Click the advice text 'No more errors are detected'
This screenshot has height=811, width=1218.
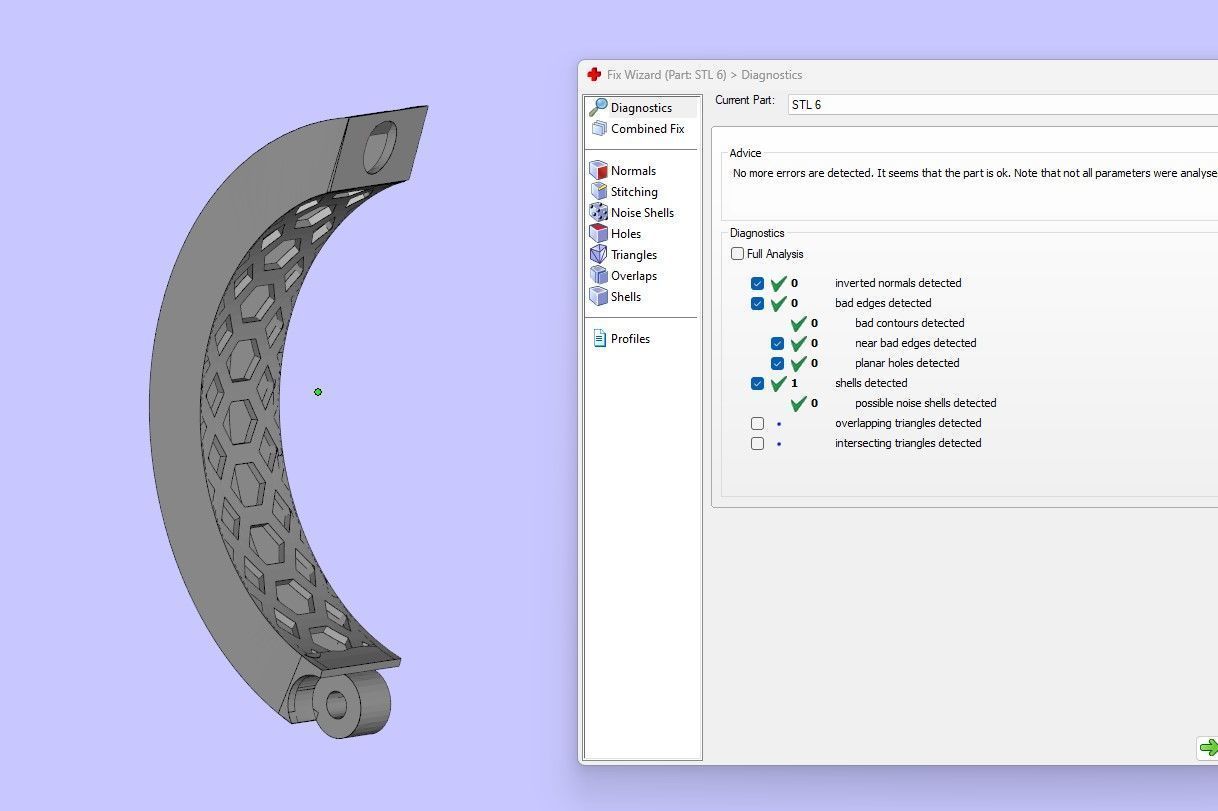(803, 173)
